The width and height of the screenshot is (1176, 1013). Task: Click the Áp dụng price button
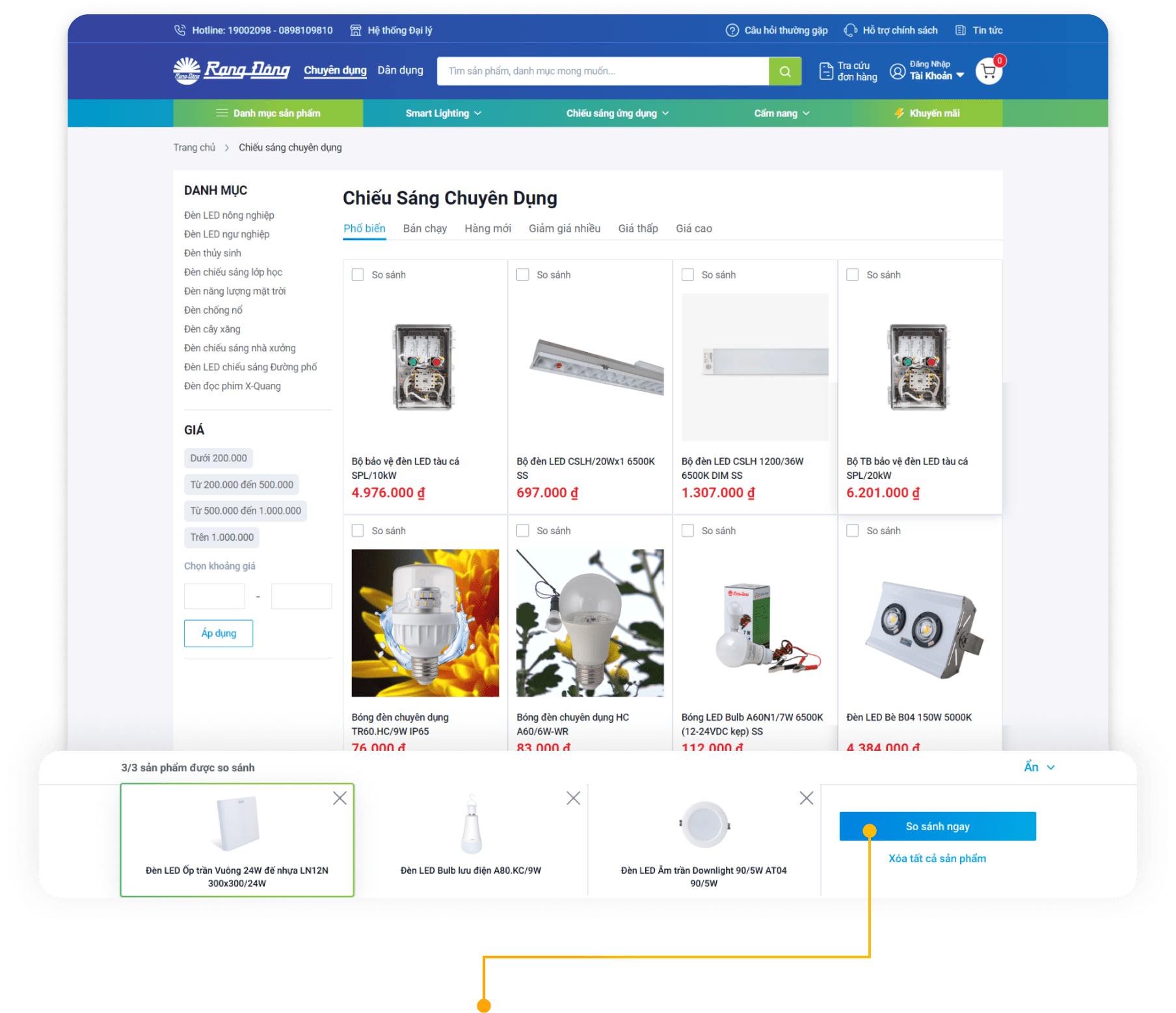[219, 633]
